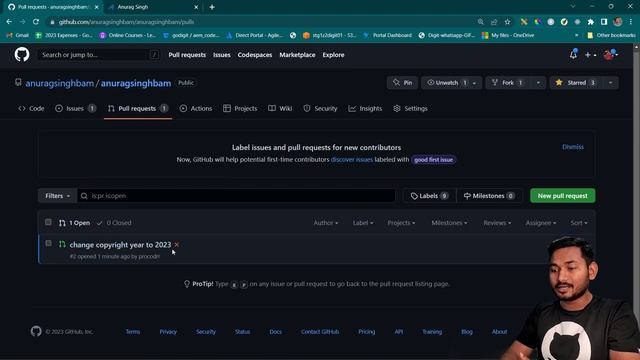Image resolution: width=640 pixels, height=360 pixels.
Task: Click New pull request button
Action: coord(562,196)
